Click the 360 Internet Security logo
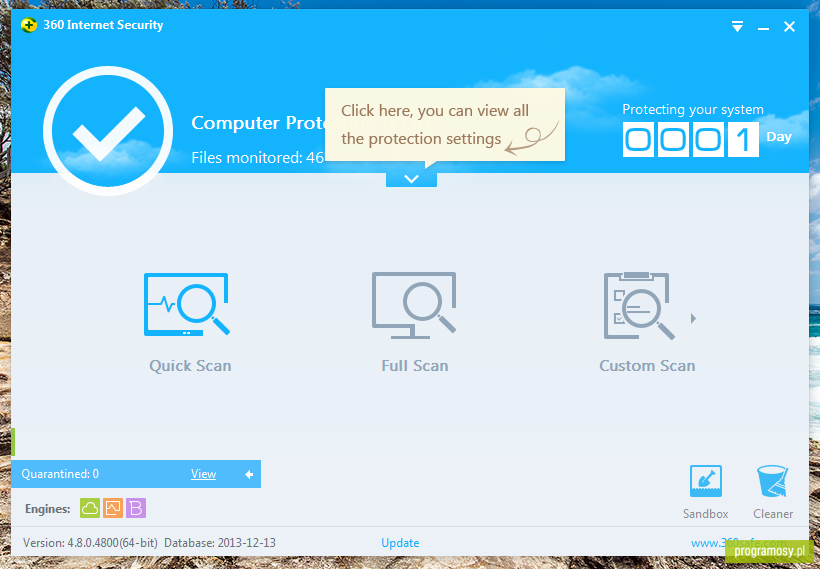The width and height of the screenshot is (820, 569). (29, 25)
